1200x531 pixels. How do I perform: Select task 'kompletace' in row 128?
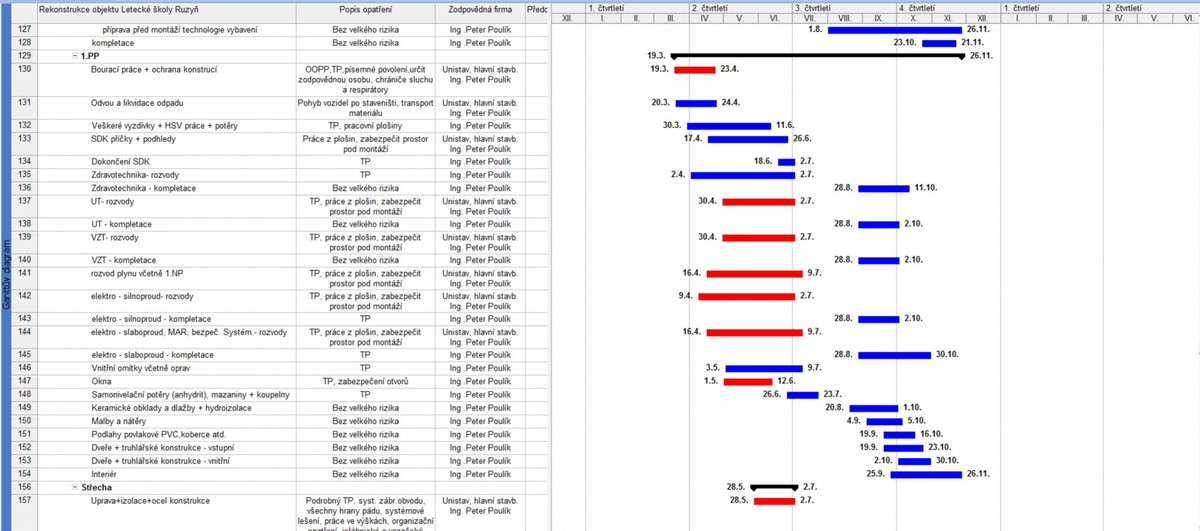coord(112,44)
